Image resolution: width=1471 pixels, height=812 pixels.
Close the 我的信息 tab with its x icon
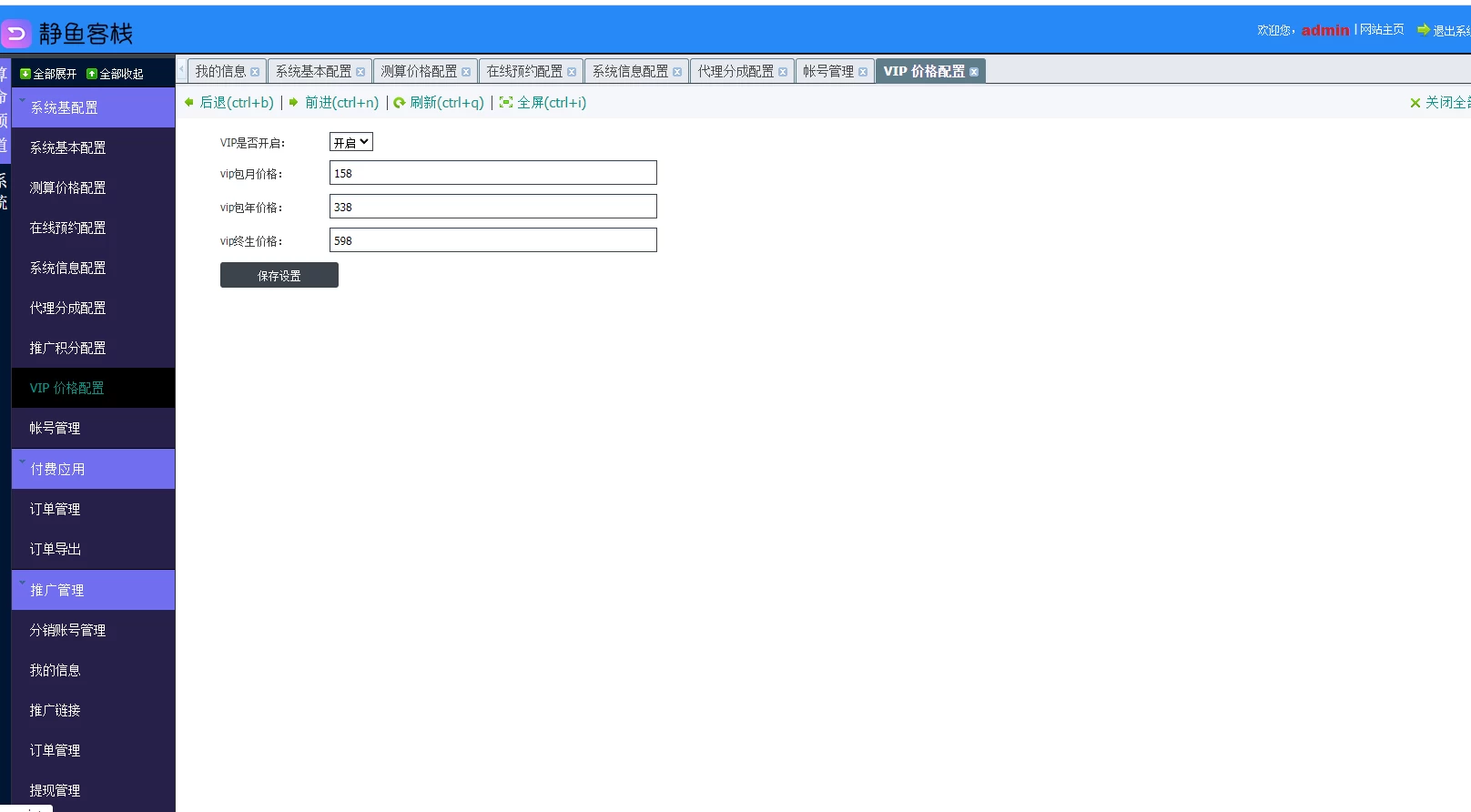255,72
